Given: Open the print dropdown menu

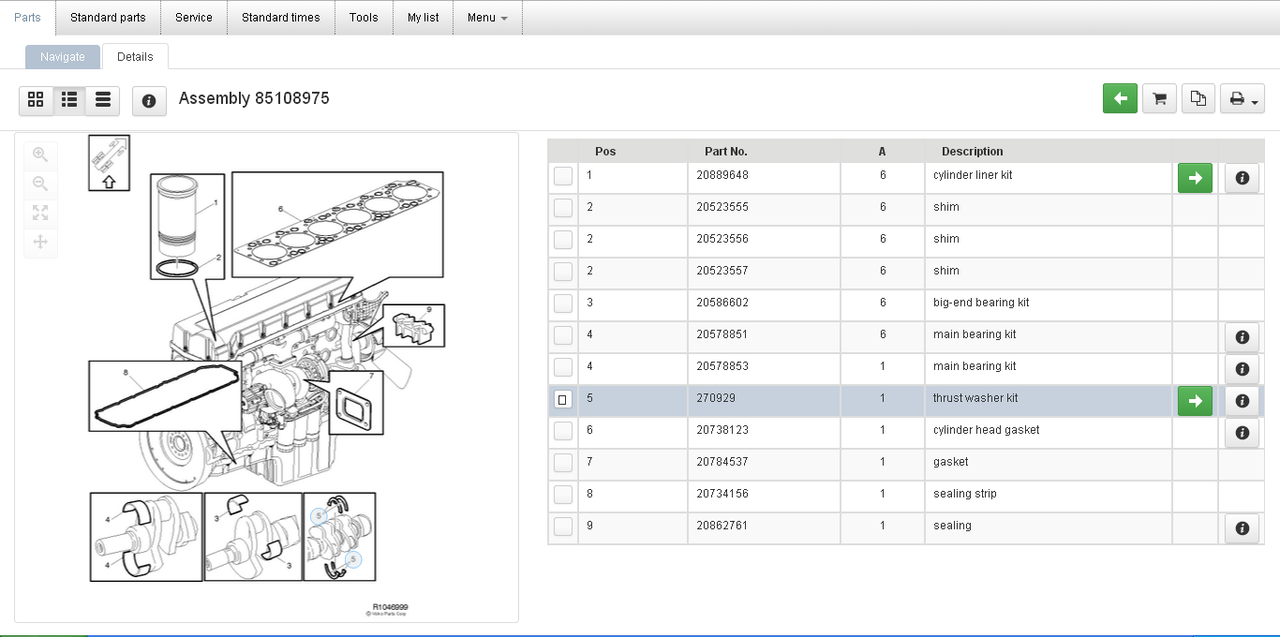Looking at the screenshot, I should pos(1242,98).
